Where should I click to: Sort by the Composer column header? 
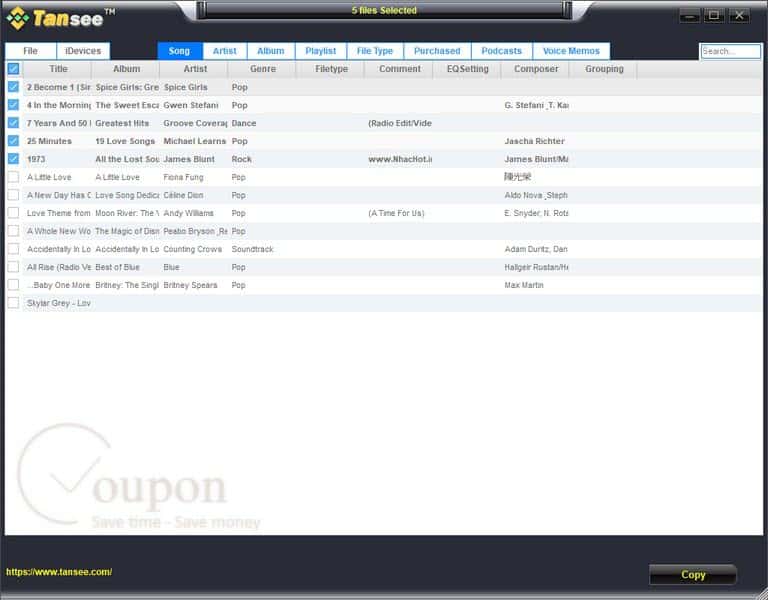535,69
